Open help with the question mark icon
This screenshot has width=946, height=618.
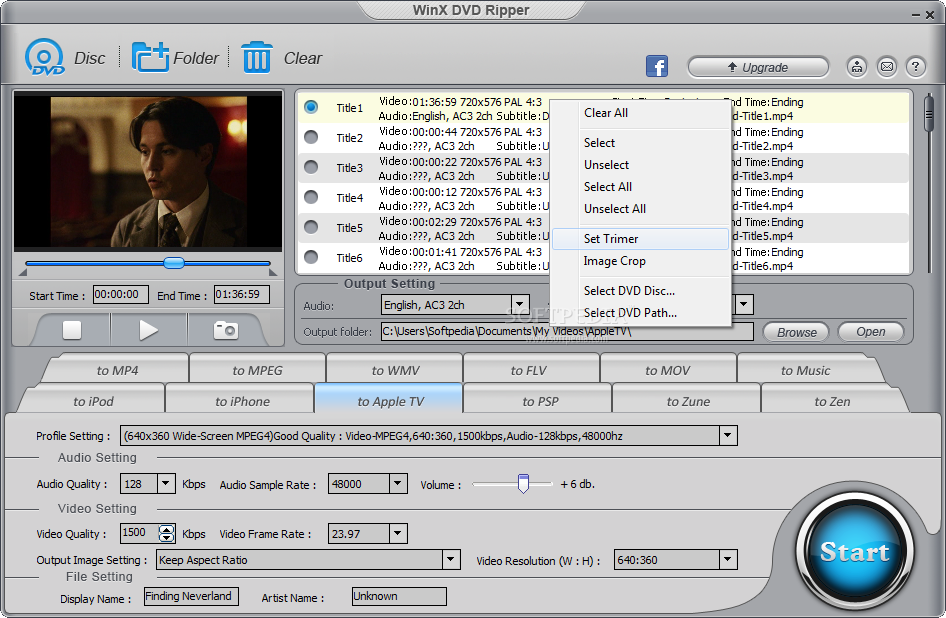pyautogui.click(x=916, y=66)
